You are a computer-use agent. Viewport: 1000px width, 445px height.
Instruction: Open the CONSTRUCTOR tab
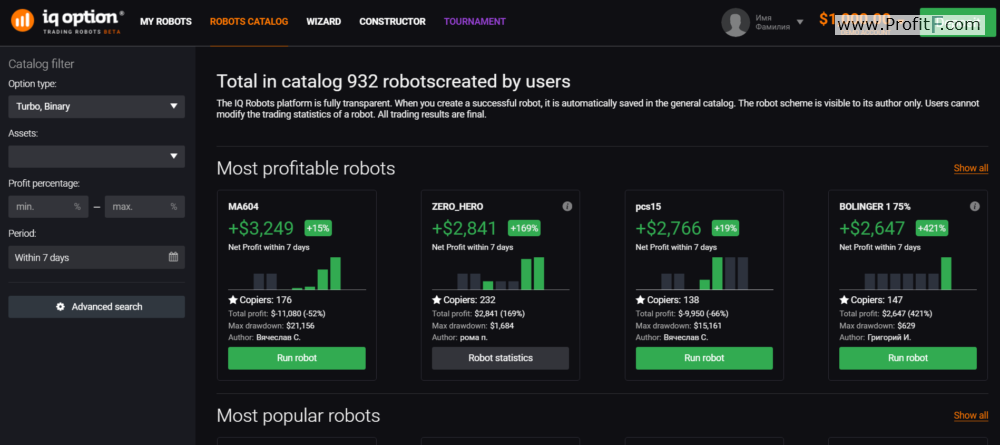coord(392,22)
